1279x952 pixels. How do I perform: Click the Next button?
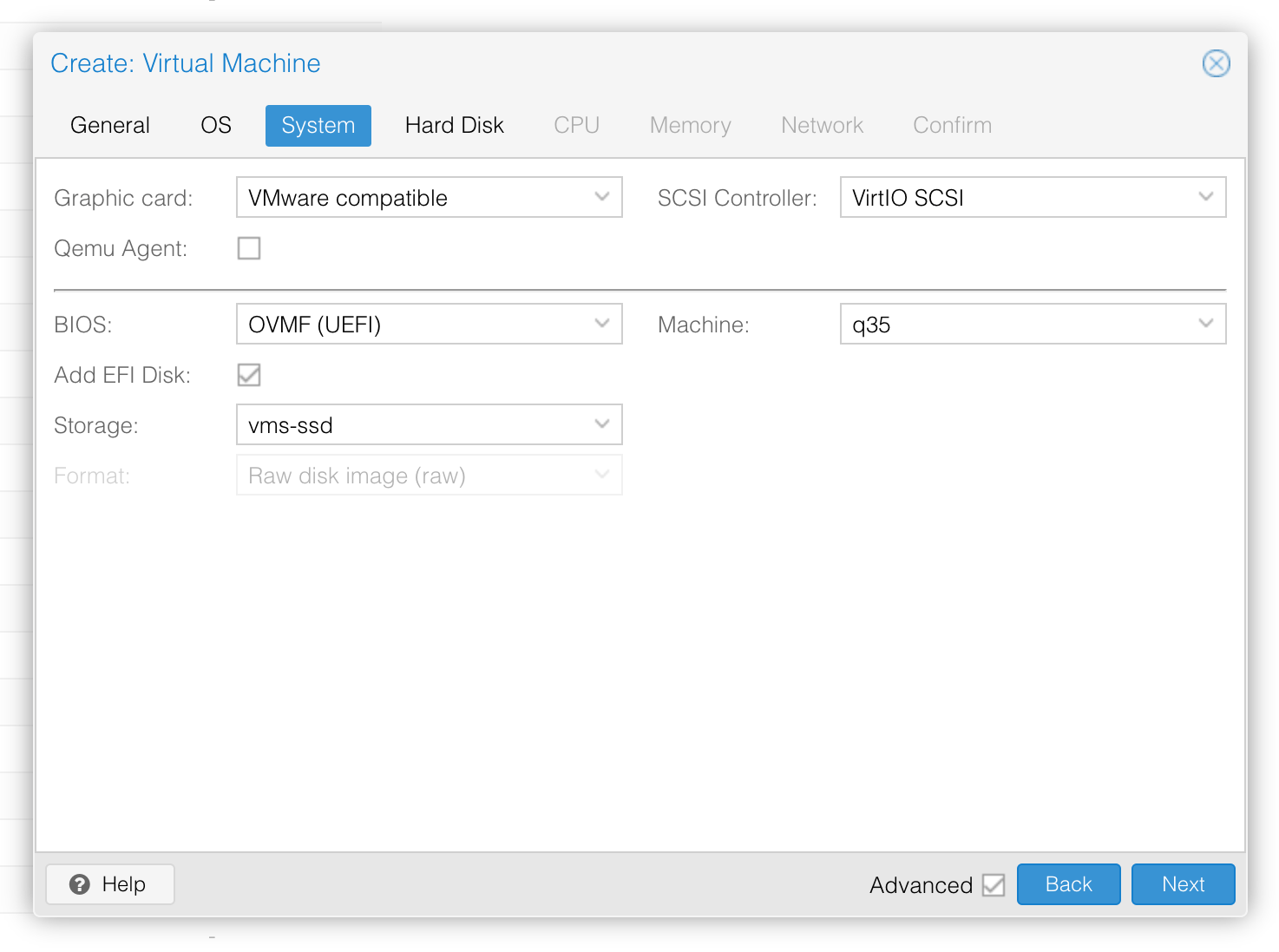1183,884
